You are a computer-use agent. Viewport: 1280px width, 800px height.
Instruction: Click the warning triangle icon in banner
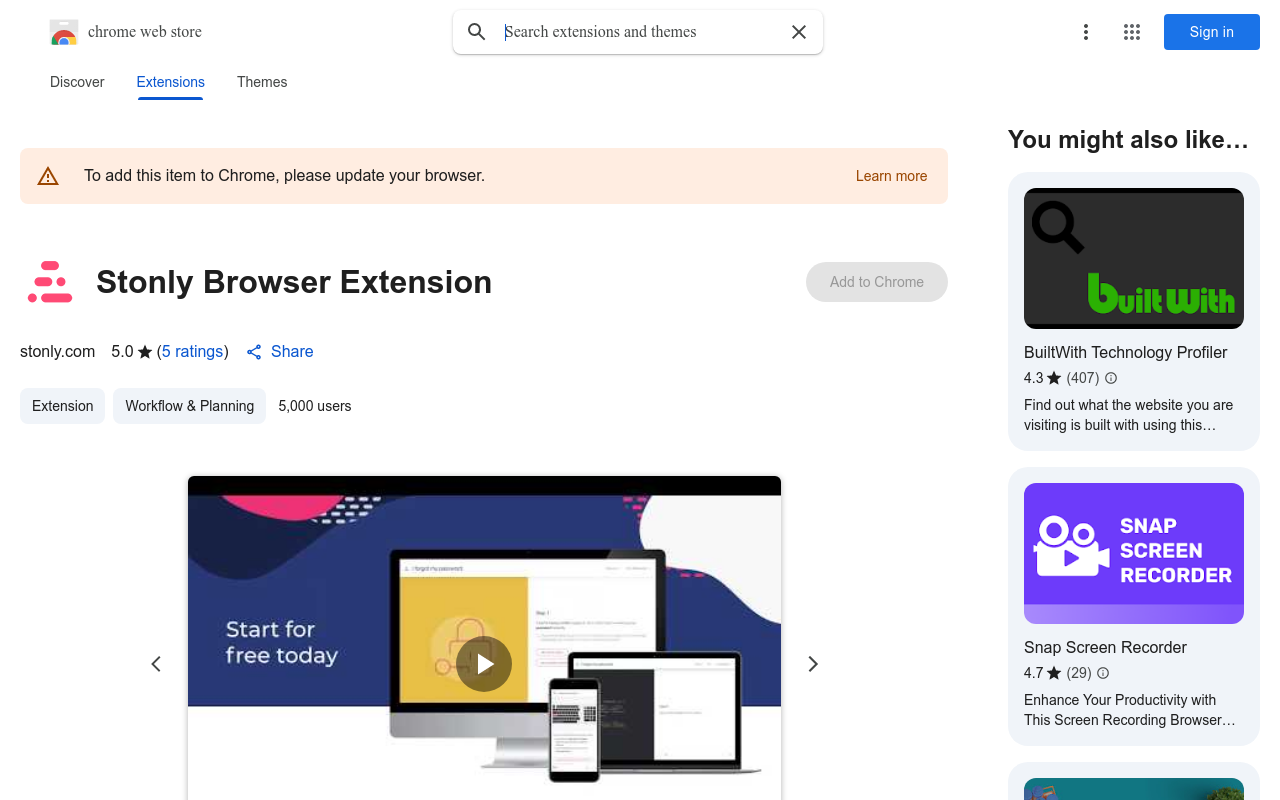(48, 176)
